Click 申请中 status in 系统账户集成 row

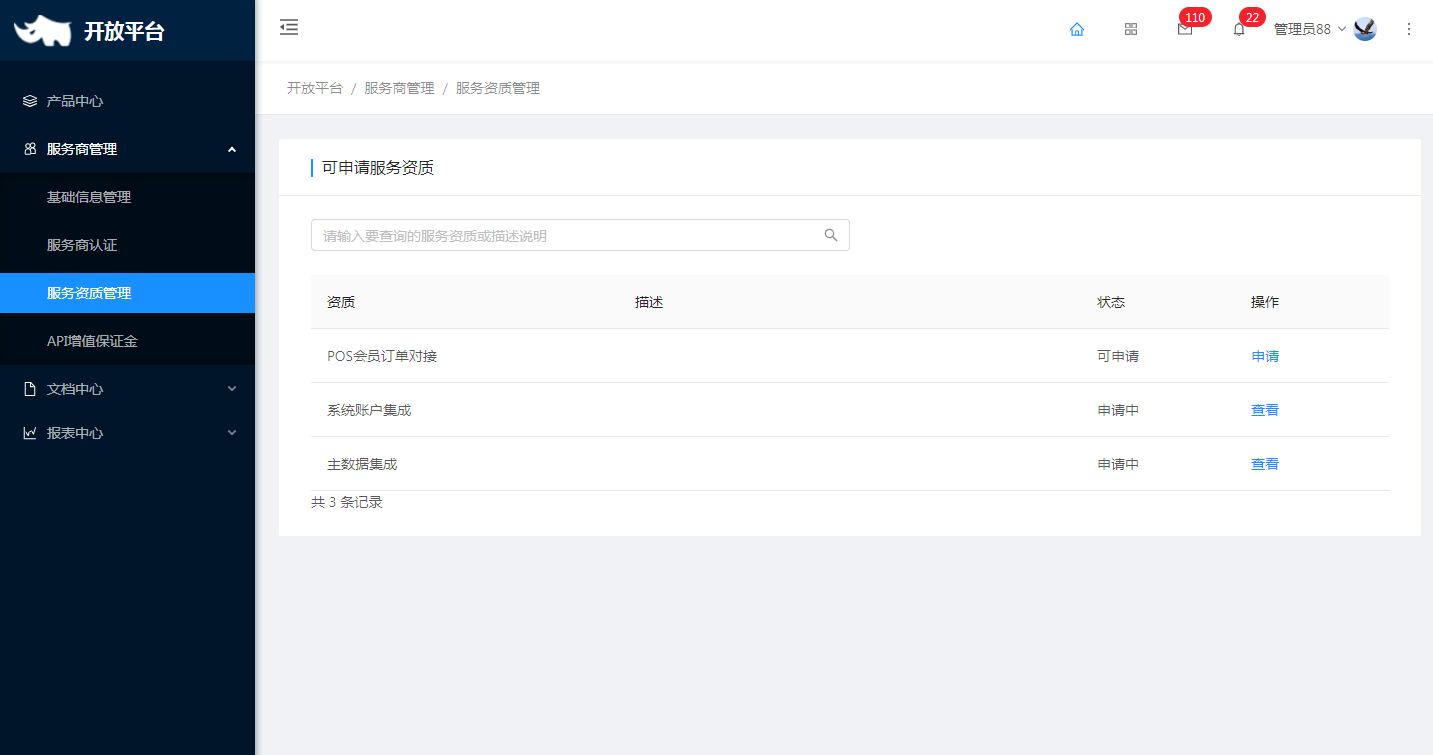click(x=1118, y=410)
